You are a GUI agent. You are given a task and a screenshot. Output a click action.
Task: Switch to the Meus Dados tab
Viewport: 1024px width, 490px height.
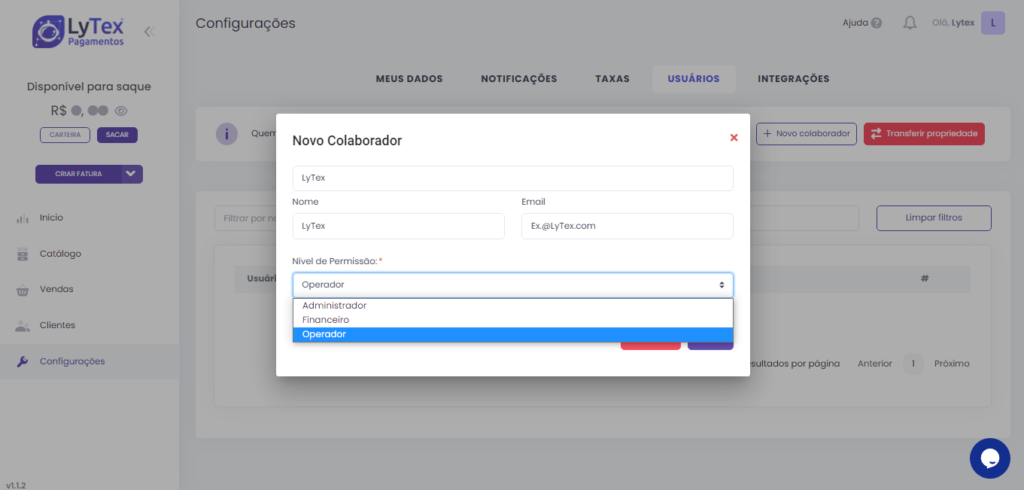408,79
